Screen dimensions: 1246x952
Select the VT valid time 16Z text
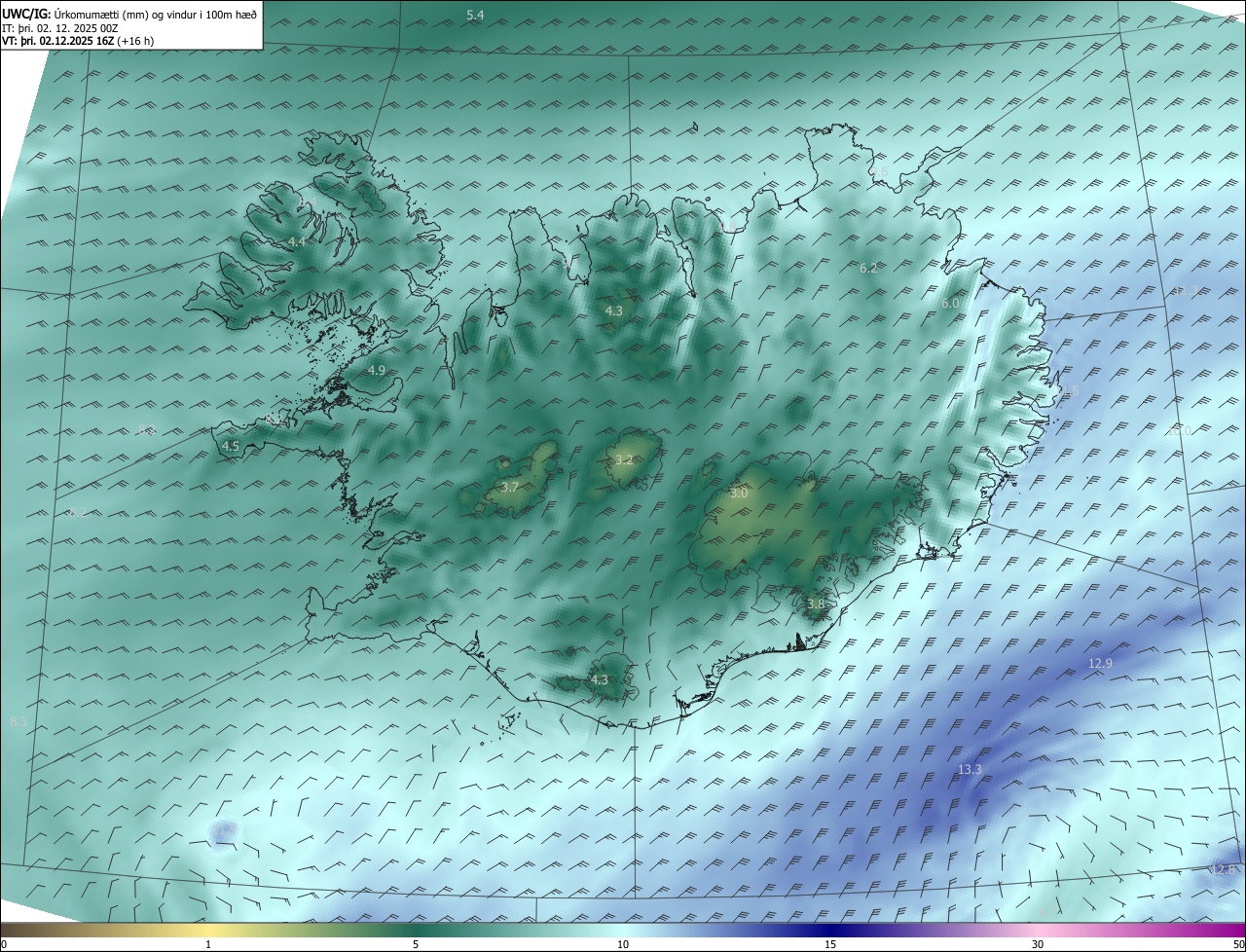tap(58, 41)
